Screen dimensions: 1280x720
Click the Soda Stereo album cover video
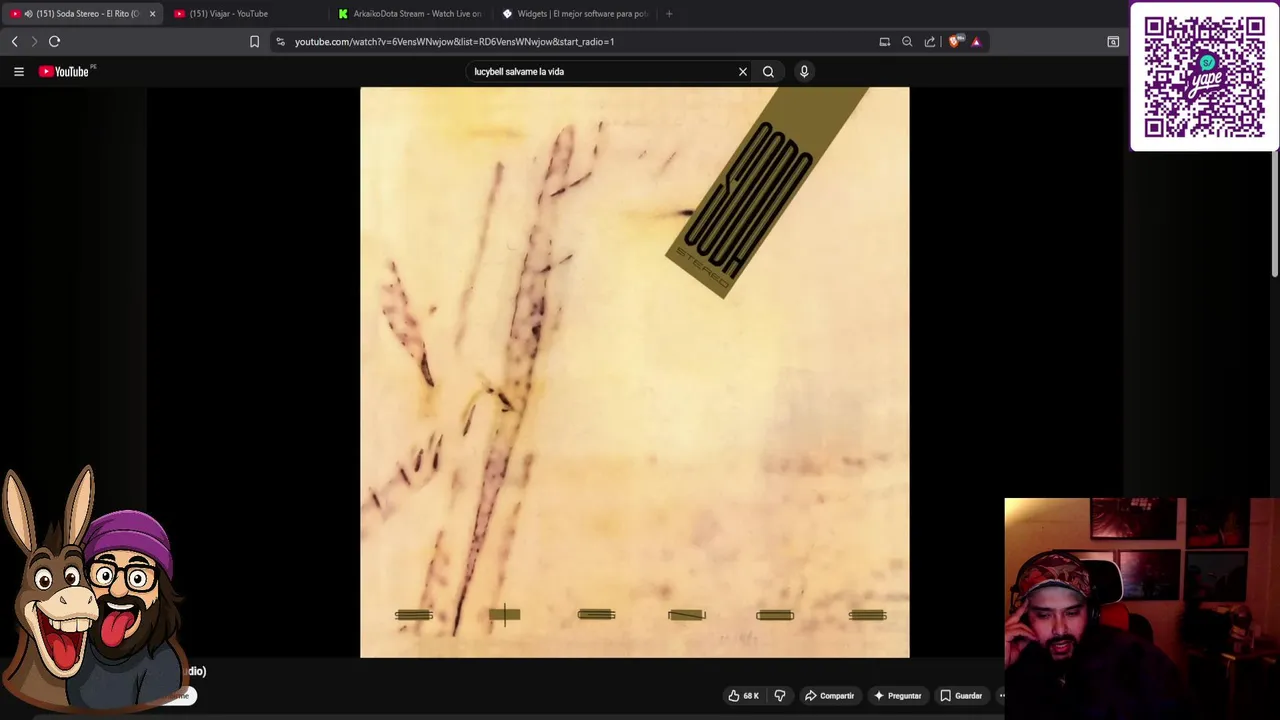pos(635,372)
